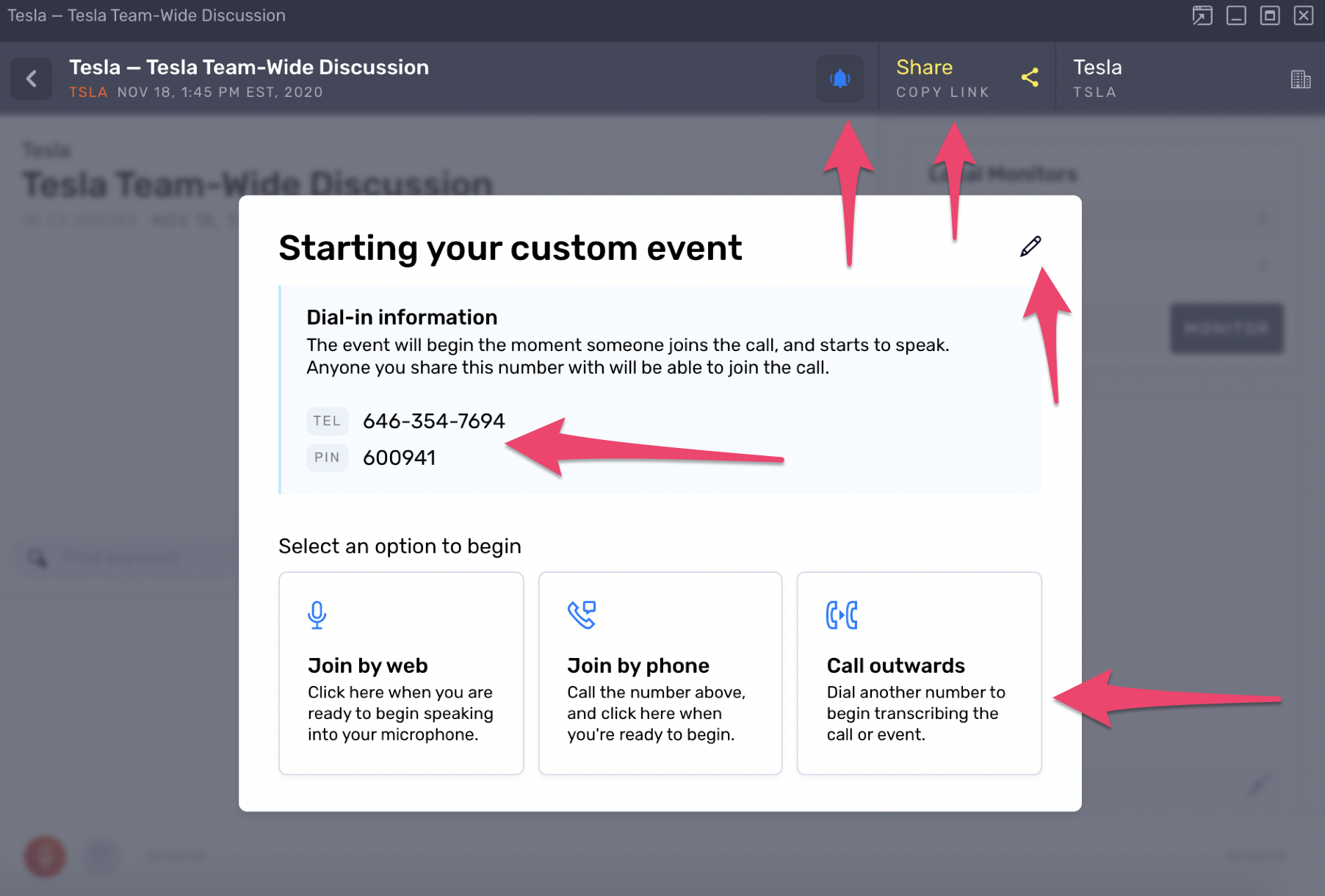The width and height of the screenshot is (1325, 896).
Task: Click the phone icon in Join by phone
Action: (x=582, y=615)
